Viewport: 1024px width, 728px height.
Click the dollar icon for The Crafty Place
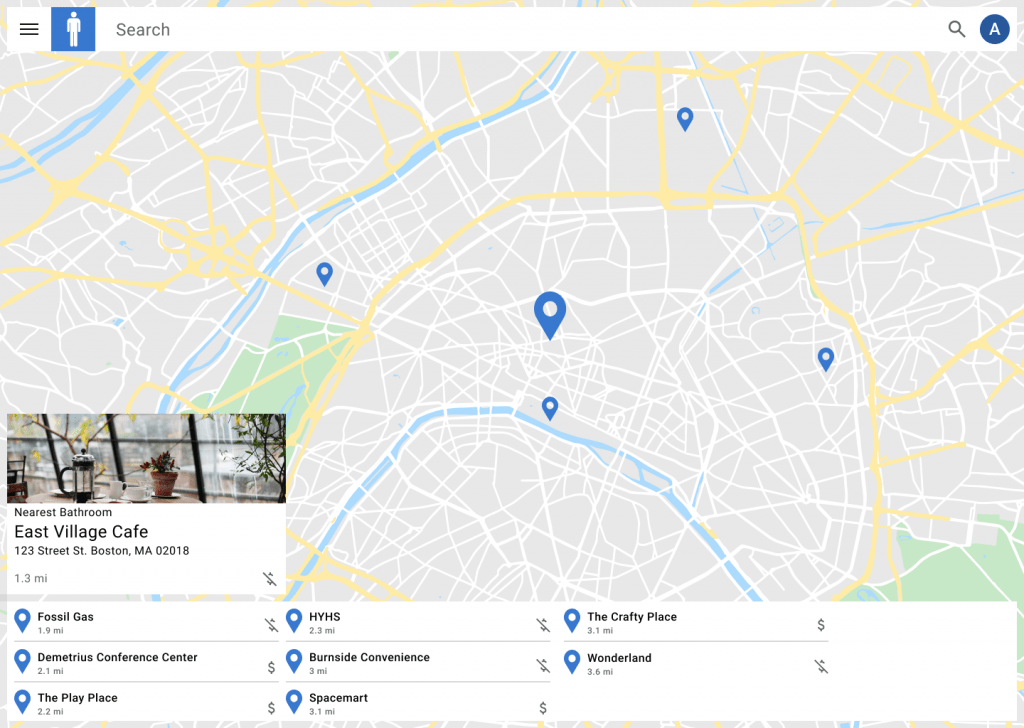pos(821,625)
